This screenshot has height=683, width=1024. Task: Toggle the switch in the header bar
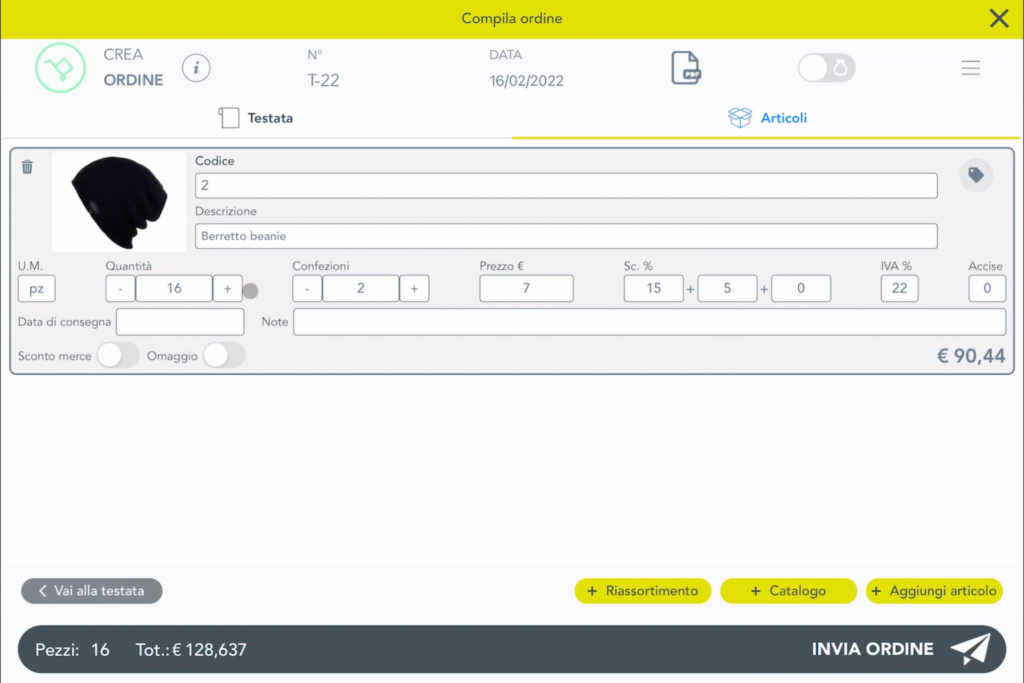[x=826, y=68]
